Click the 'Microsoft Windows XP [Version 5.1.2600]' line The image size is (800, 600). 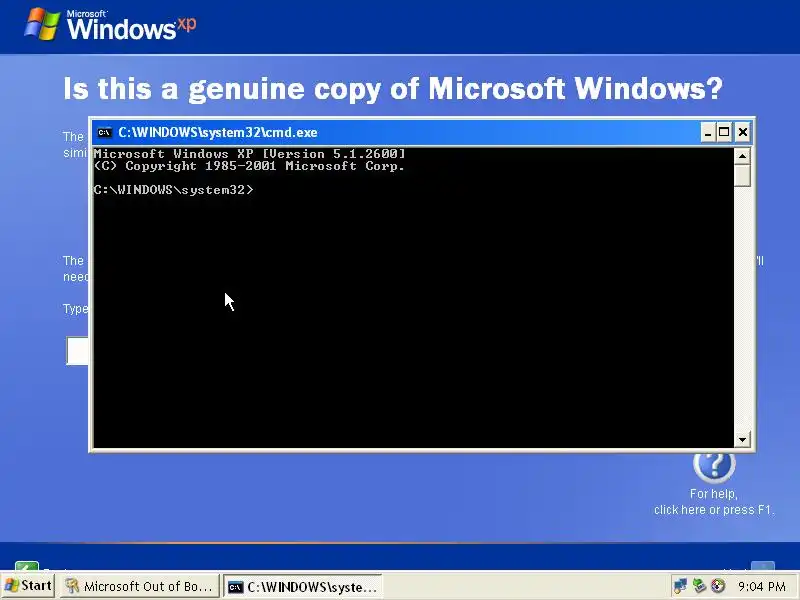(249, 154)
